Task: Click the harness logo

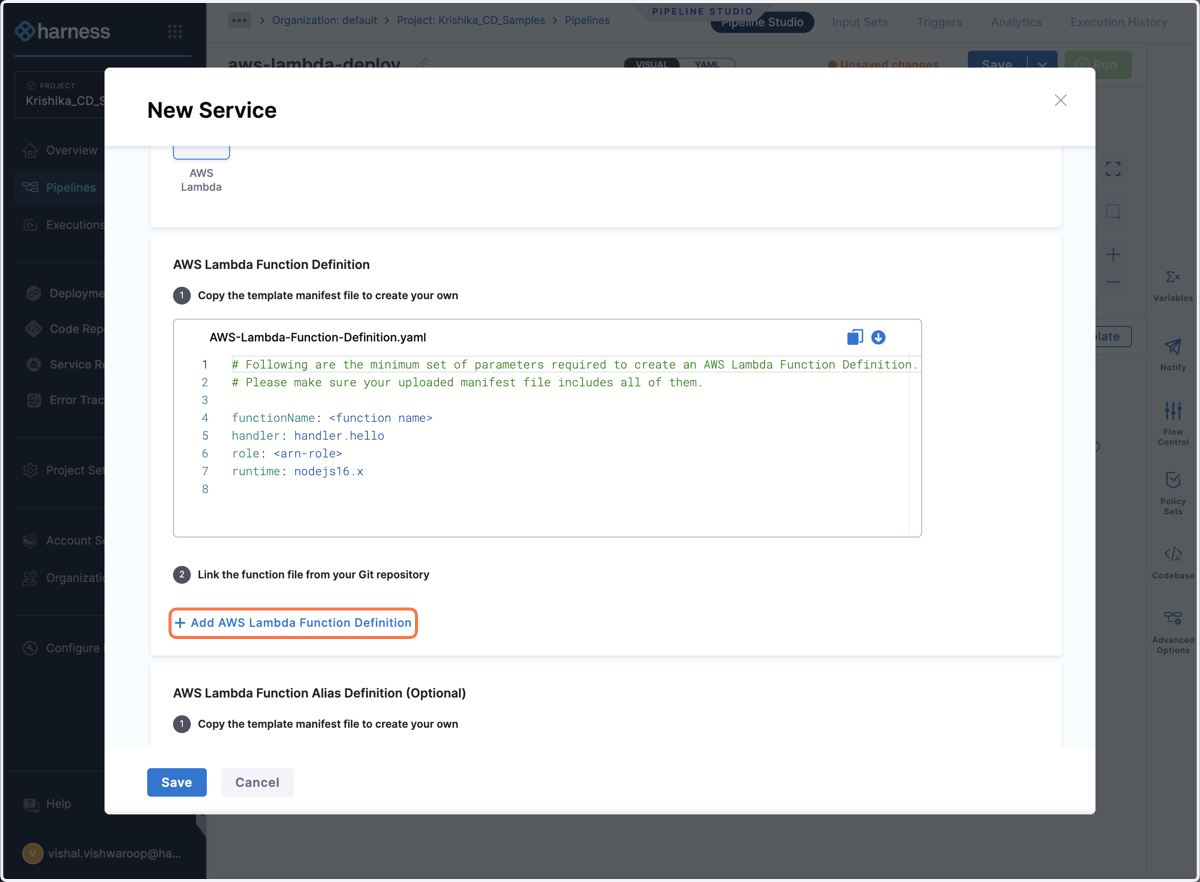Action: 63,31
